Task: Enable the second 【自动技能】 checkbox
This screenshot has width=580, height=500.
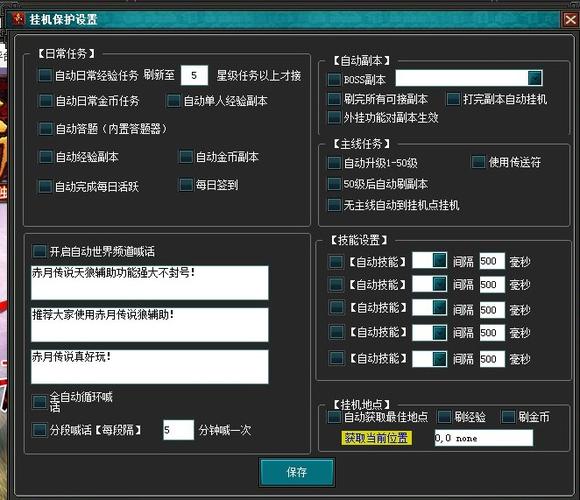Action: coord(336,285)
